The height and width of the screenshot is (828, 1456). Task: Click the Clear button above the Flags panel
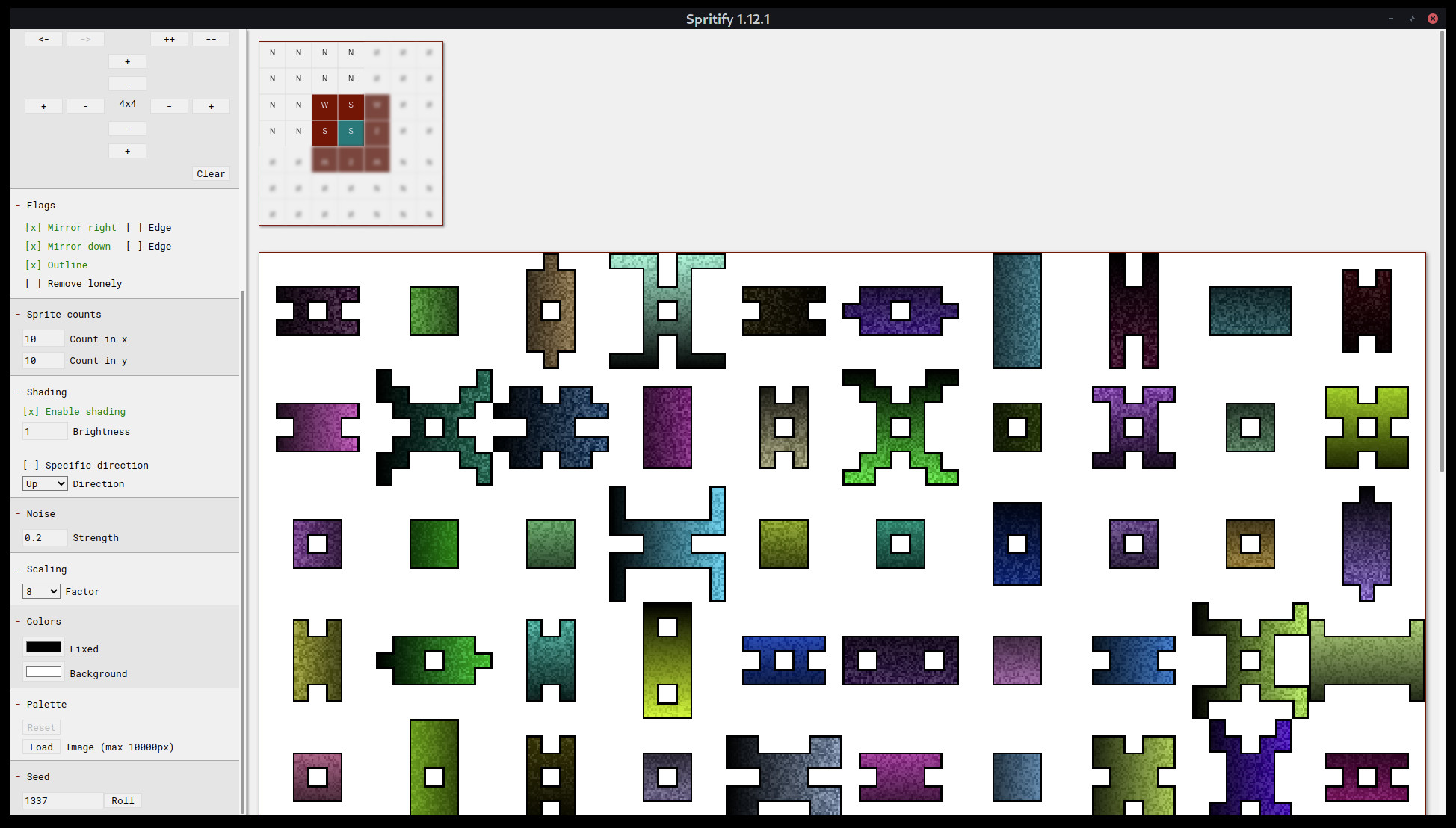(x=210, y=173)
